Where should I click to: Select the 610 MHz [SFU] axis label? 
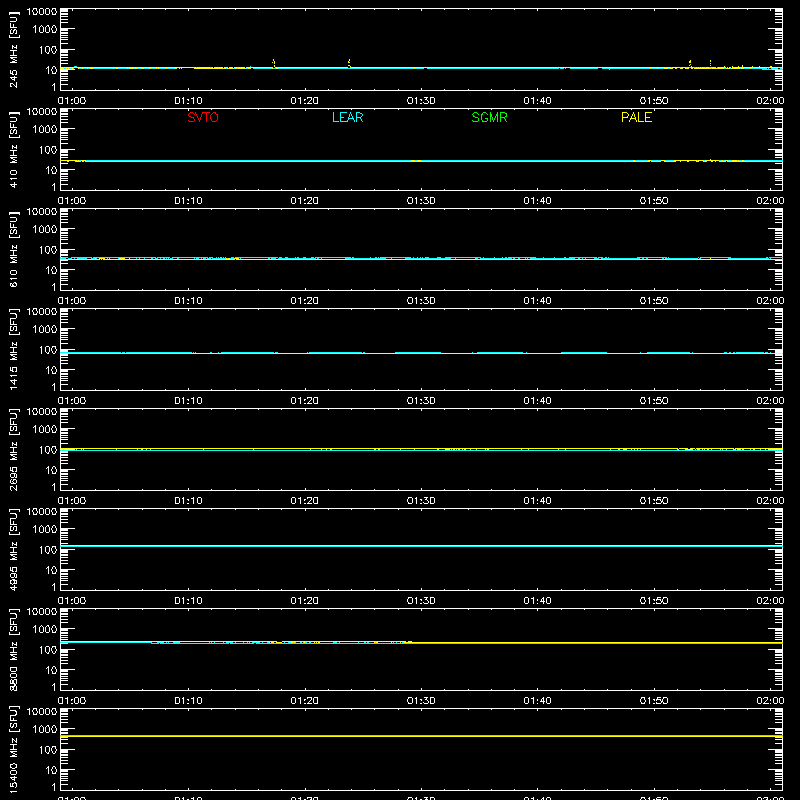click(13, 249)
